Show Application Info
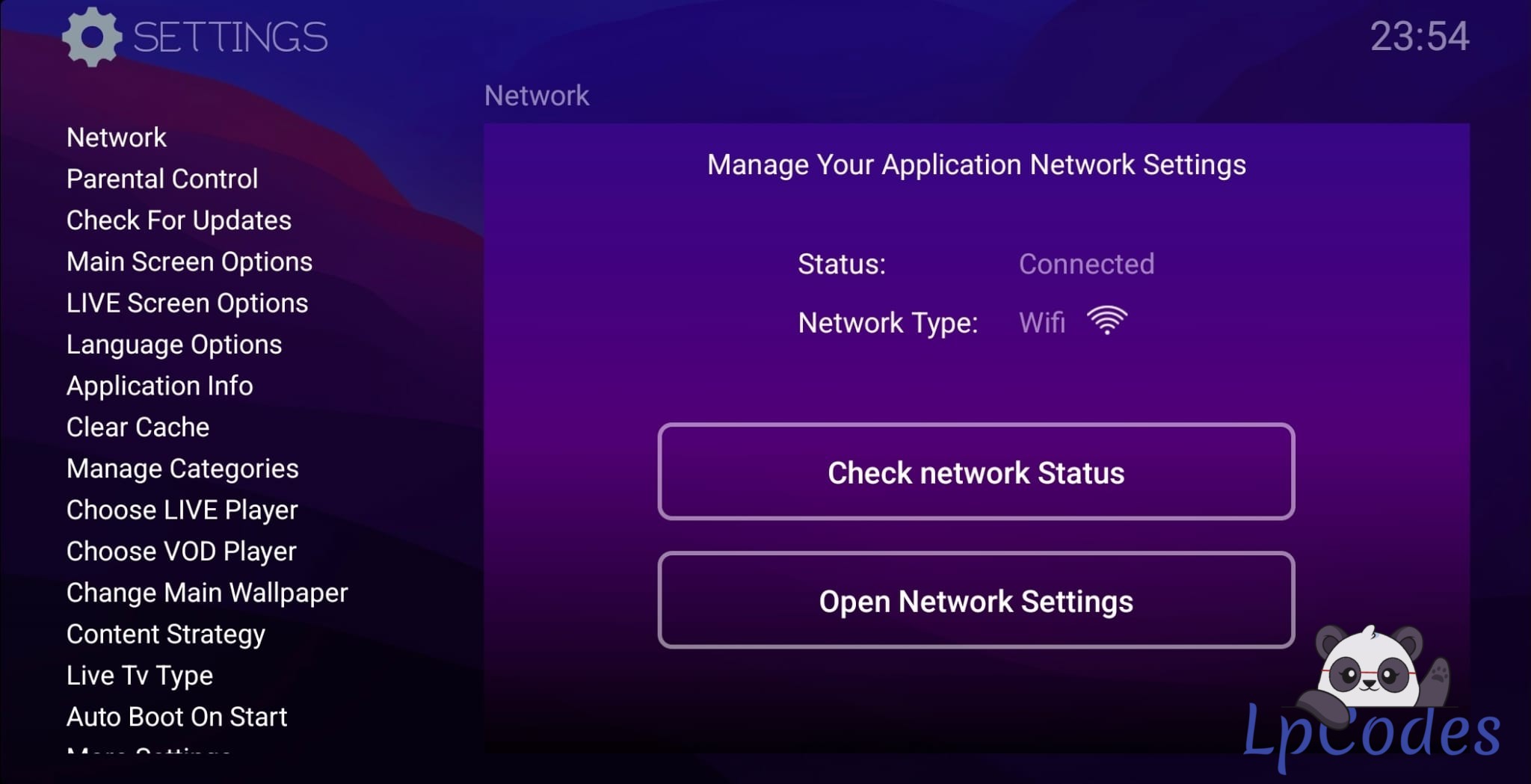The height and width of the screenshot is (784, 1531). pyautogui.click(x=160, y=386)
